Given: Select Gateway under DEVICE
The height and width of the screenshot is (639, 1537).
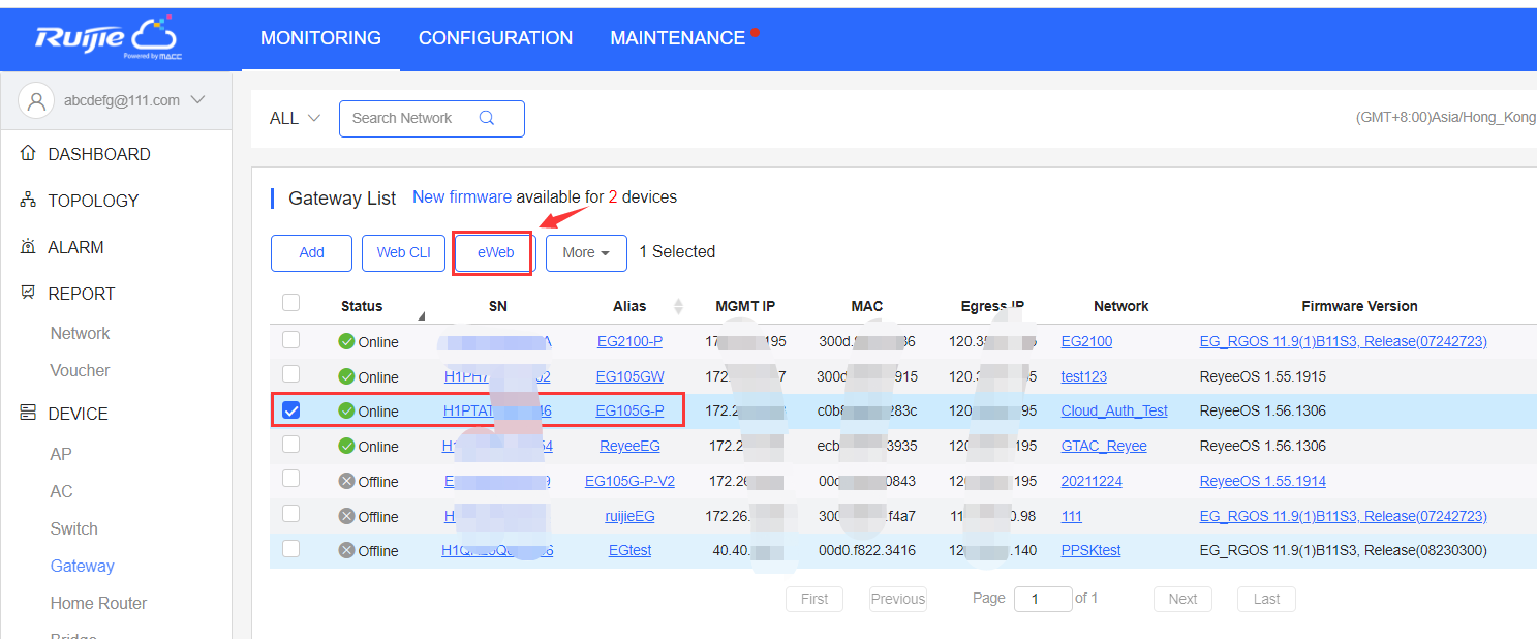Looking at the screenshot, I should pos(83,566).
